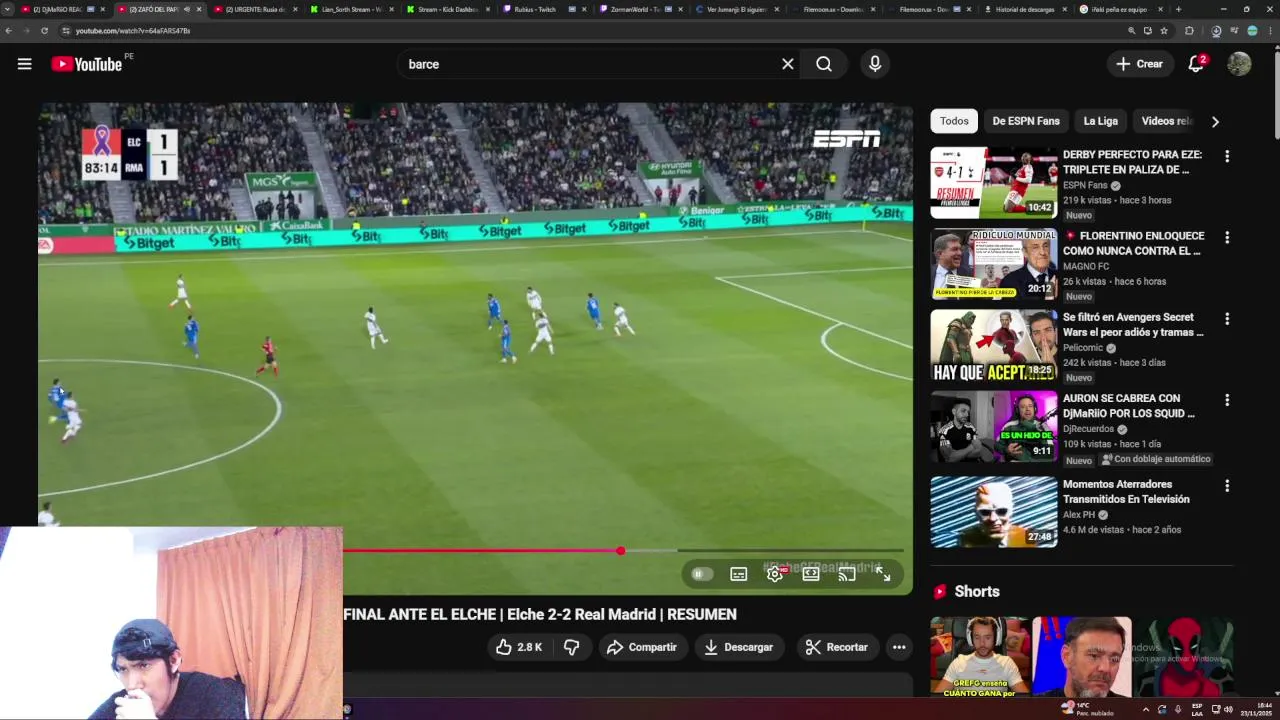Click the address bar URL
The width and height of the screenshot is (1280, 720).
click(133, 31)
